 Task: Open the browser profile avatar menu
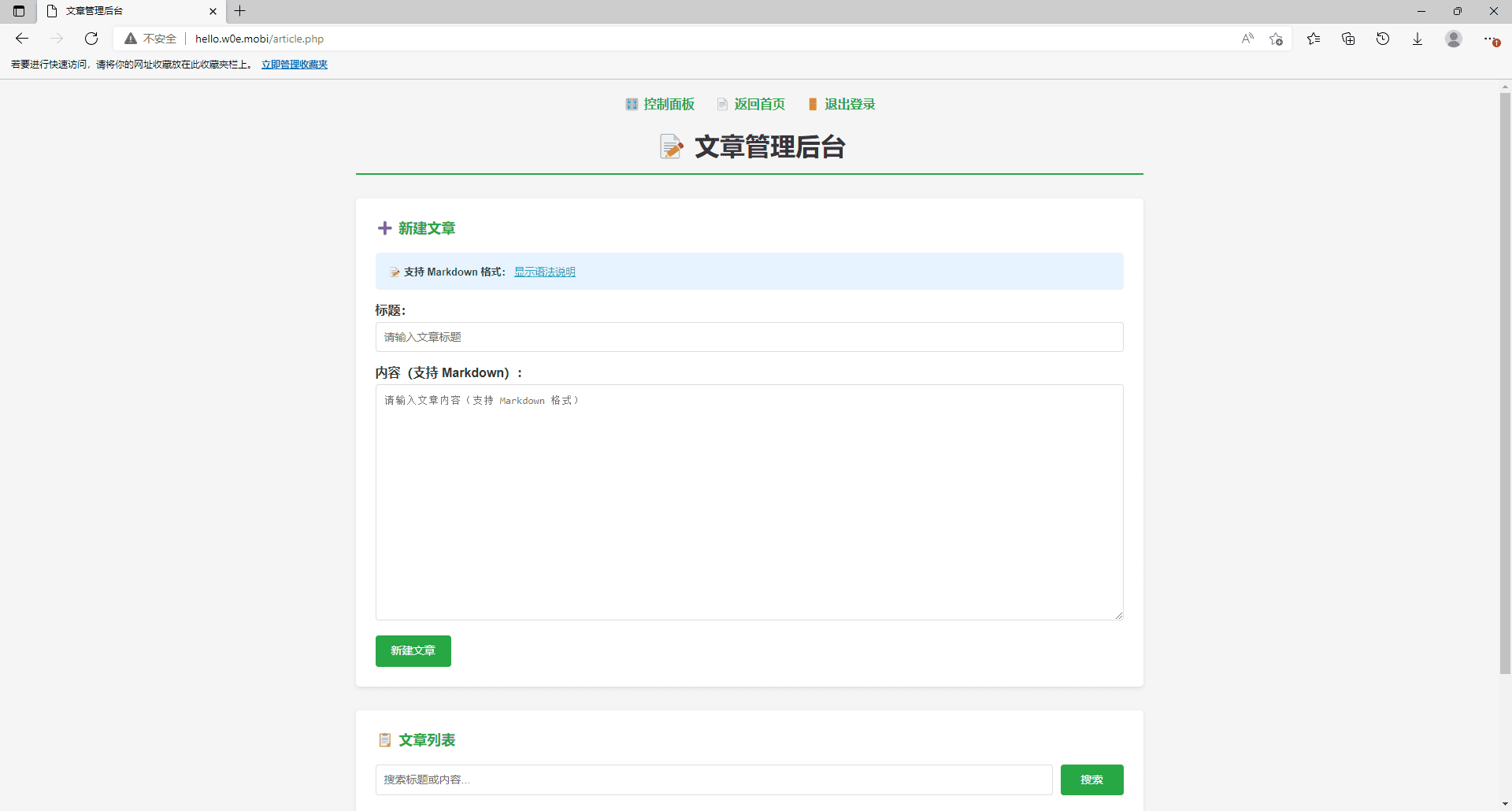pos(1454,39)
